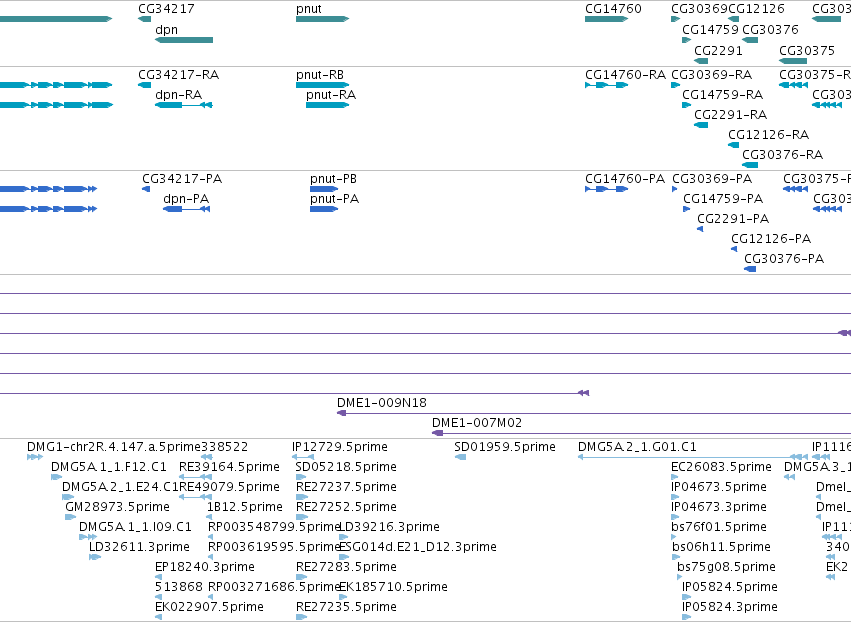Select the pnut-RA transcript bar
851x622 pixels.
(x=327, y=105)
